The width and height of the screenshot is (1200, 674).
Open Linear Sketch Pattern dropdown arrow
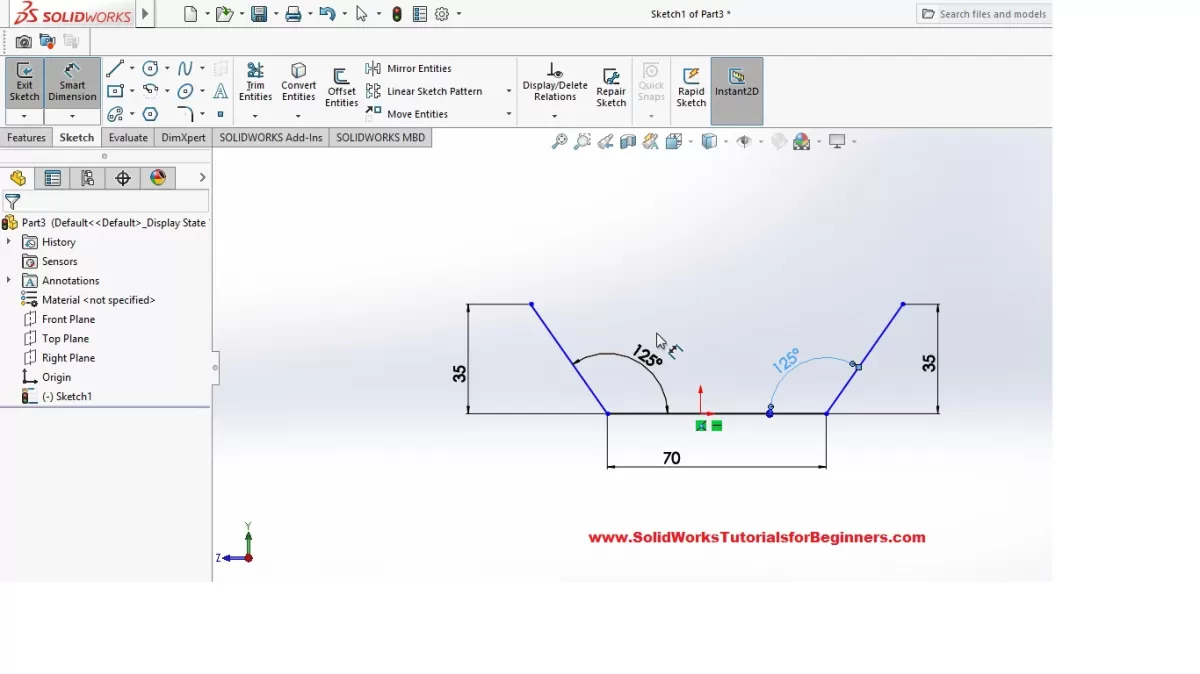pyautogui.click(x=509, y=91)
